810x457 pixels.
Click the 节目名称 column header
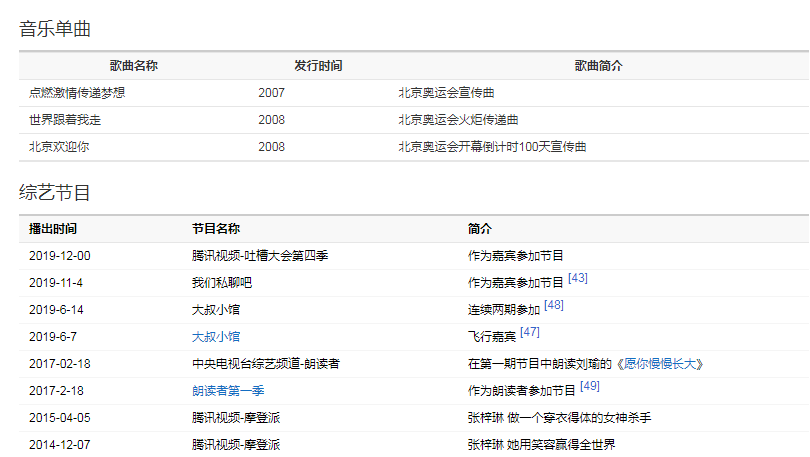(215, 229)
